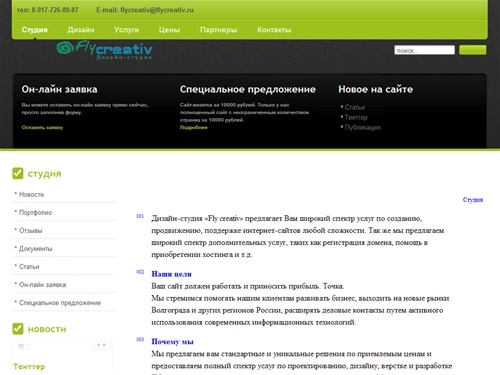Click the Специальное предложение heading
Image resolution: width=500 pixels, height=375 pixels.
click(x=248, y=89)
